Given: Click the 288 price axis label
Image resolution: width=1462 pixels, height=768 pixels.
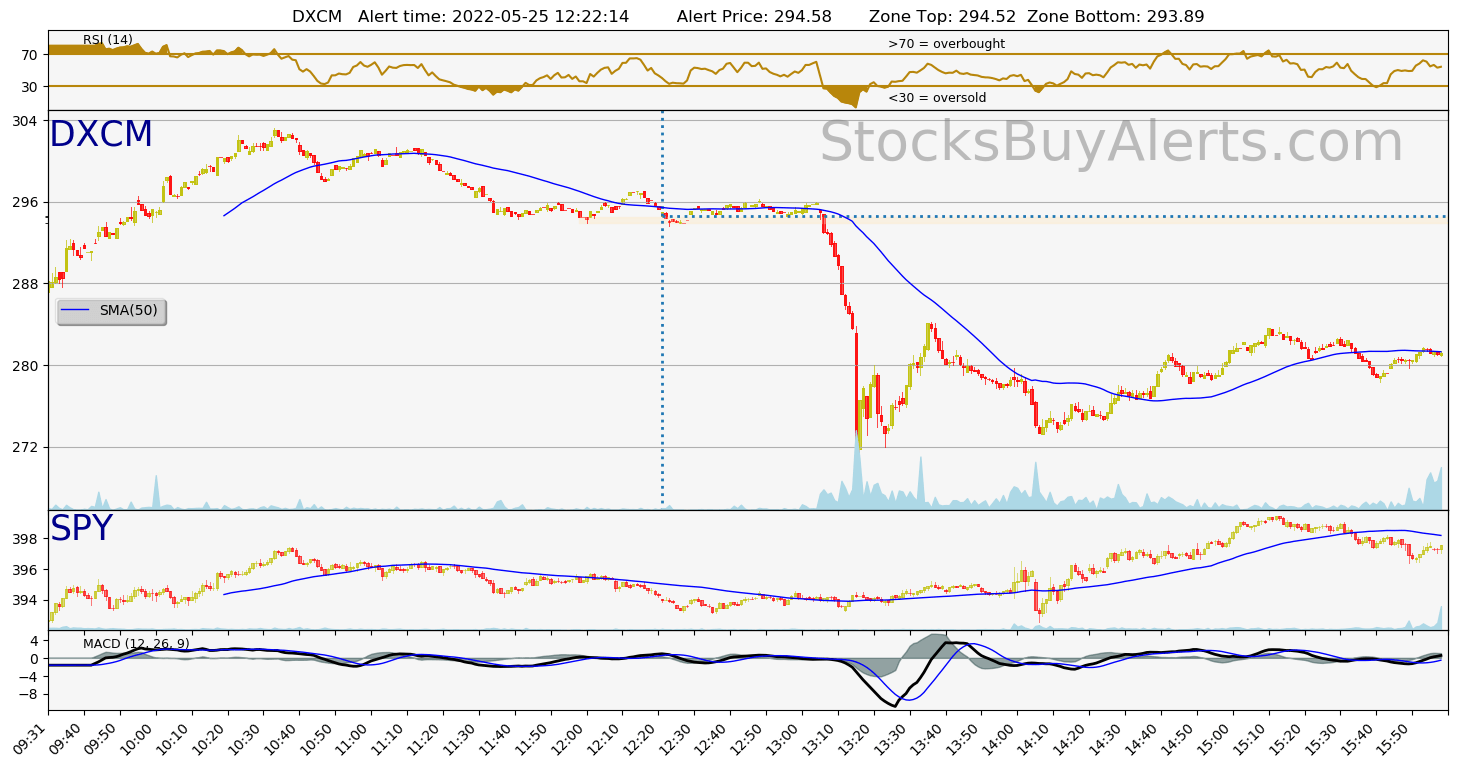Looking at the screenshot, I should click(x=26, y=284).
